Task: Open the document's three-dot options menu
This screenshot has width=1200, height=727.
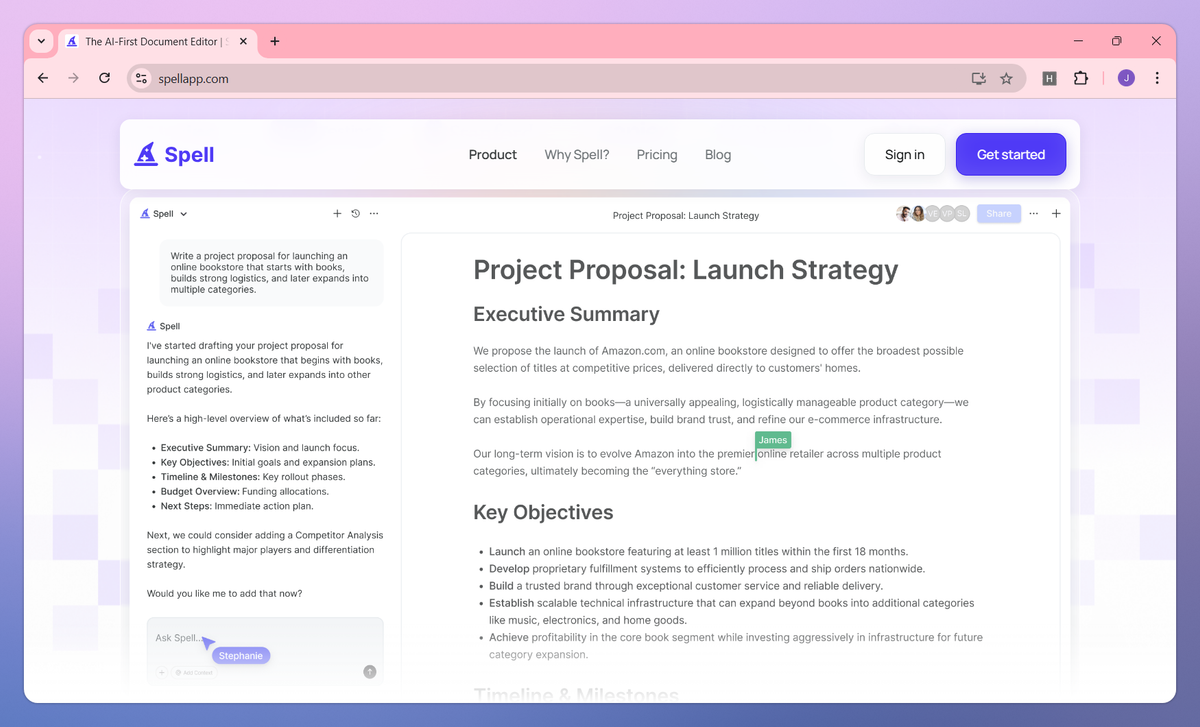Action: click(1034, 214)
